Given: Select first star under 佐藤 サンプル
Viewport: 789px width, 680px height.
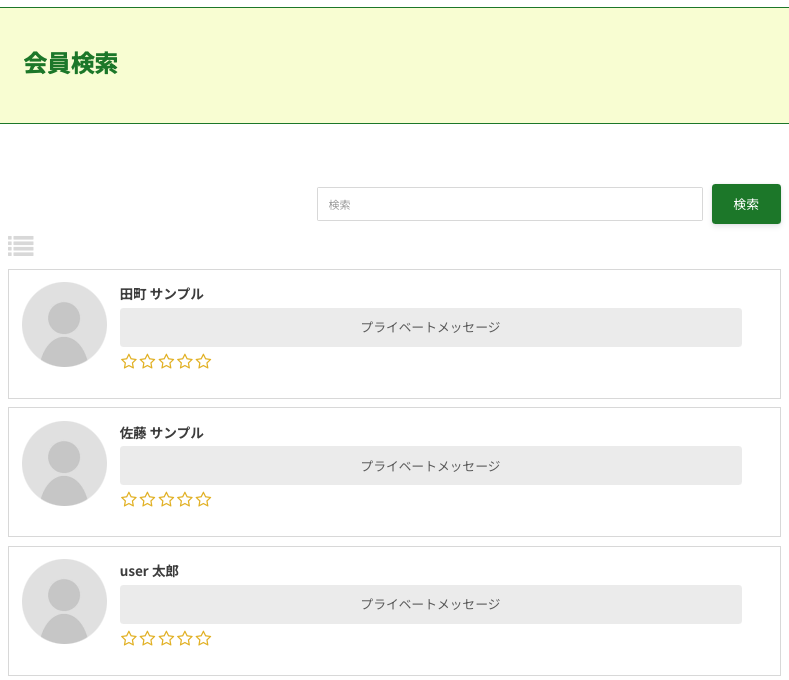Looking at the screenshot, I should pos(129,500).
